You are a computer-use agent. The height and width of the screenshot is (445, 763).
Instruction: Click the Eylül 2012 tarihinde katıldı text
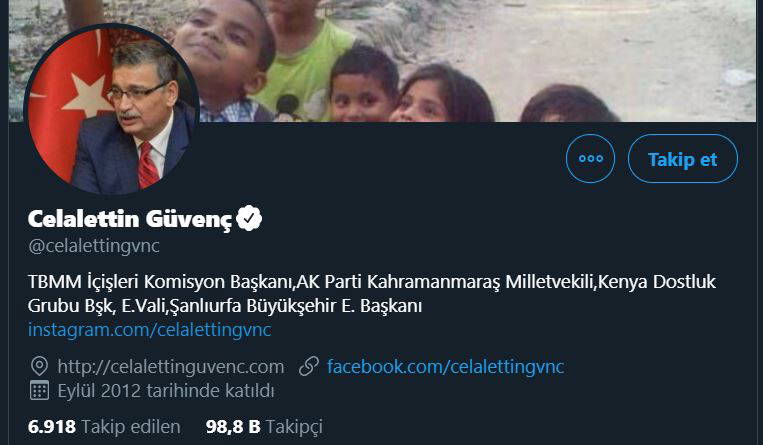[x=166, y=390]
